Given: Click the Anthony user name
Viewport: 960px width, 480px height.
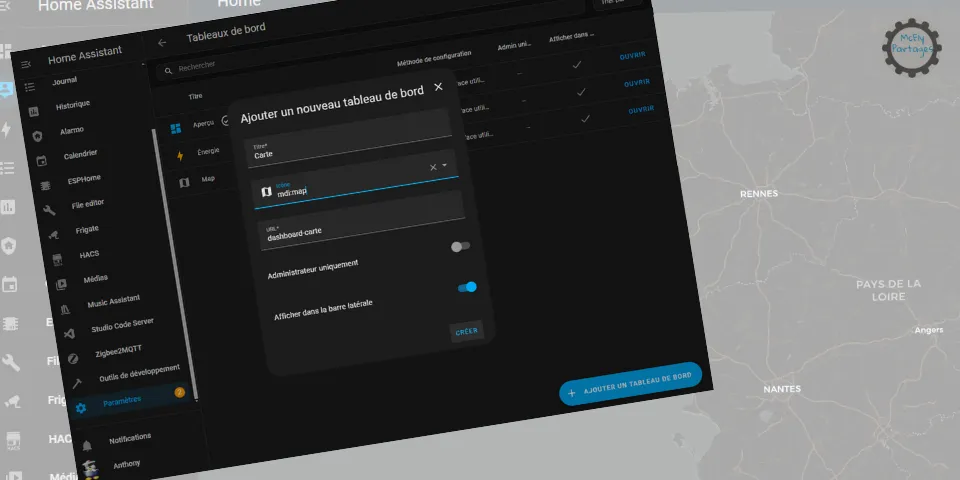Looking at the screenshot, I should (126, 464).
